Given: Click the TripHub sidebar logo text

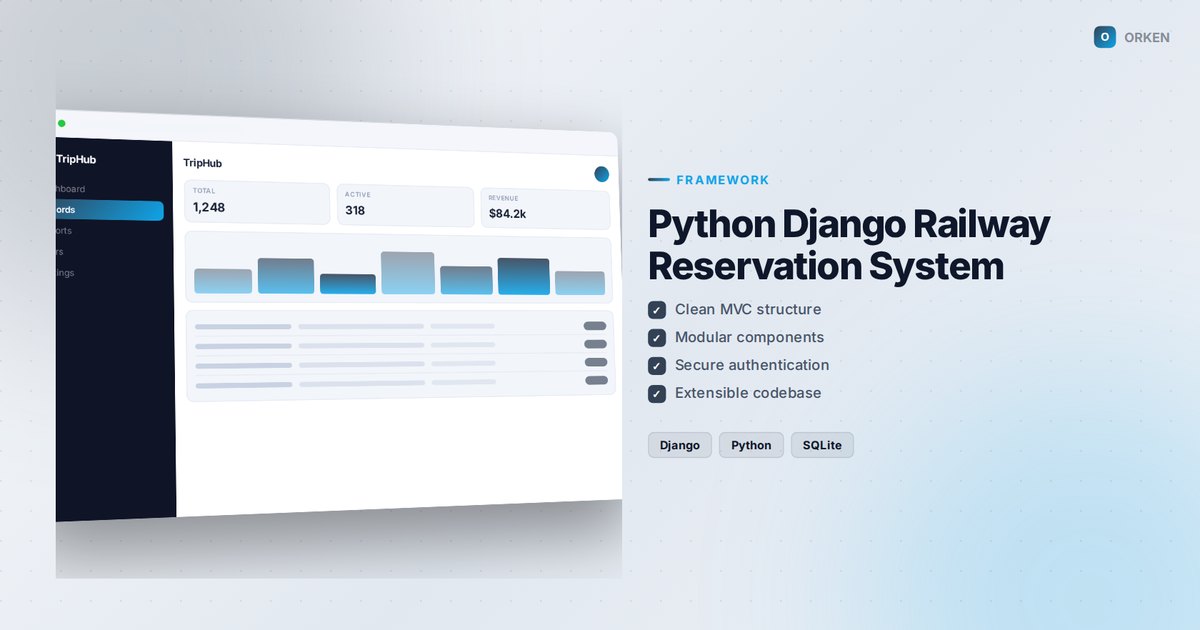Looking at the screenshot, I should pyautogui.click(x=76, y=159).
